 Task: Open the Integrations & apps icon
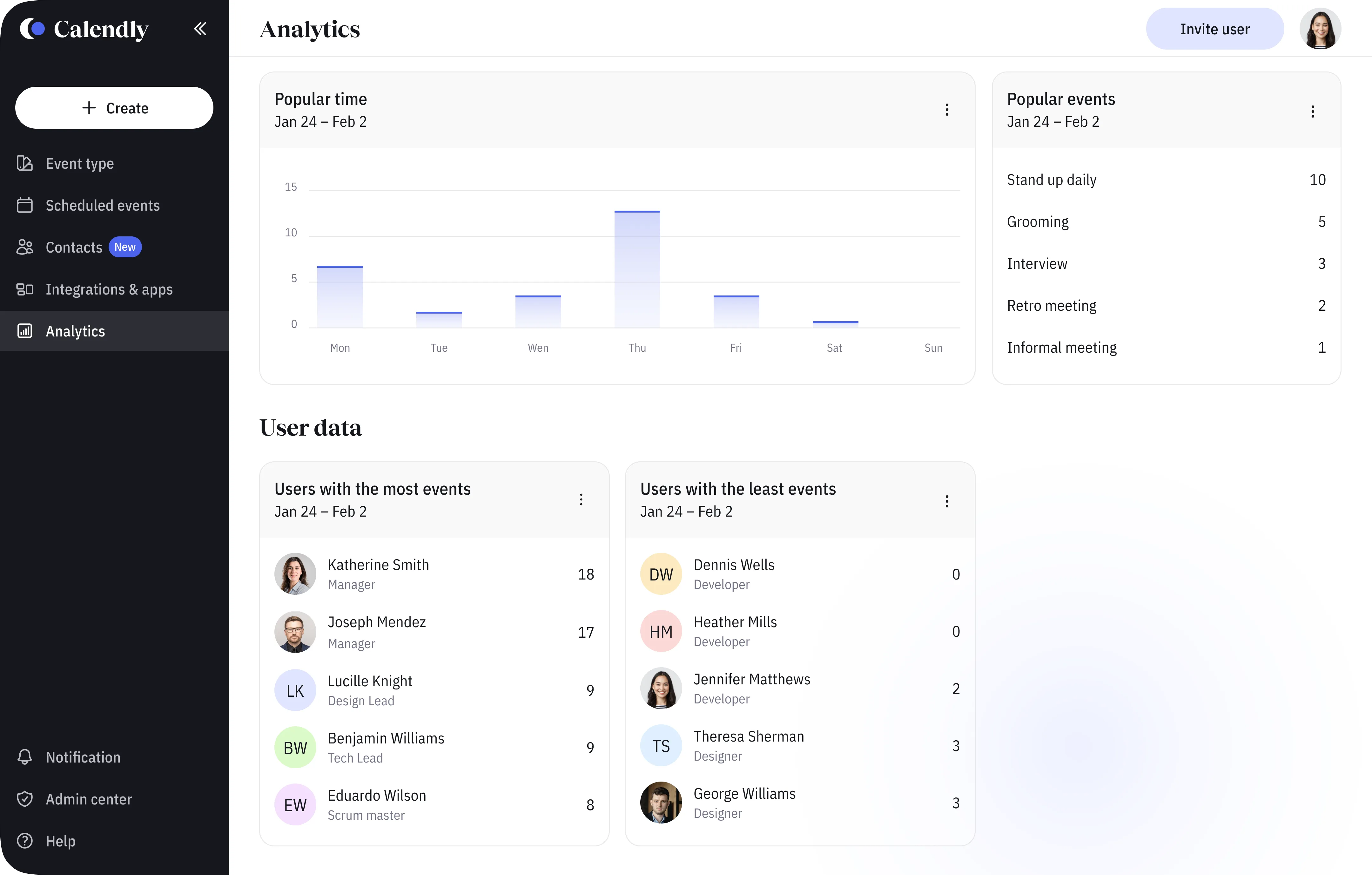[x=24, y=289]
